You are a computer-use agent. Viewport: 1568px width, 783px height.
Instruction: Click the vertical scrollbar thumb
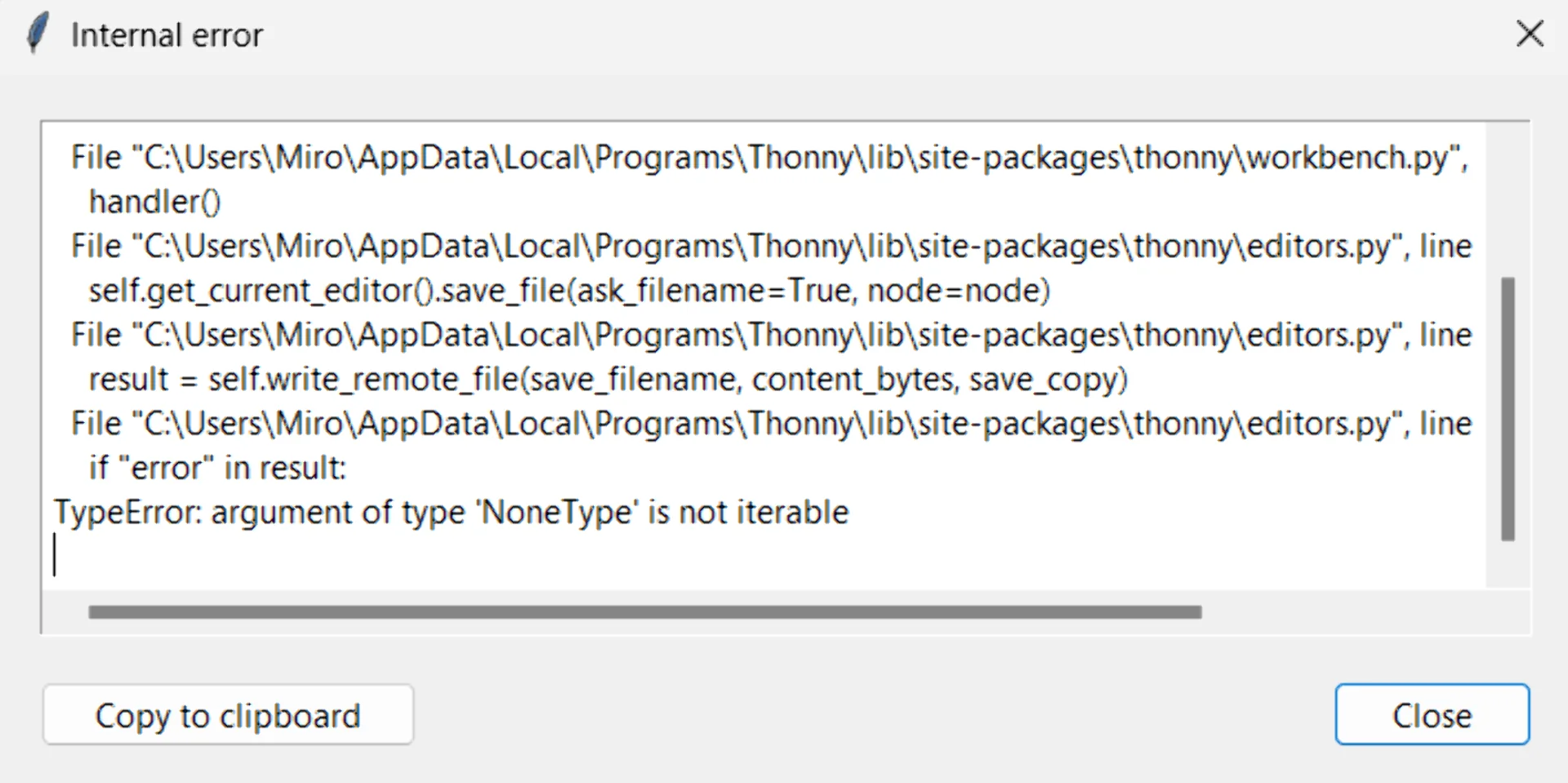click(1508, 408)
